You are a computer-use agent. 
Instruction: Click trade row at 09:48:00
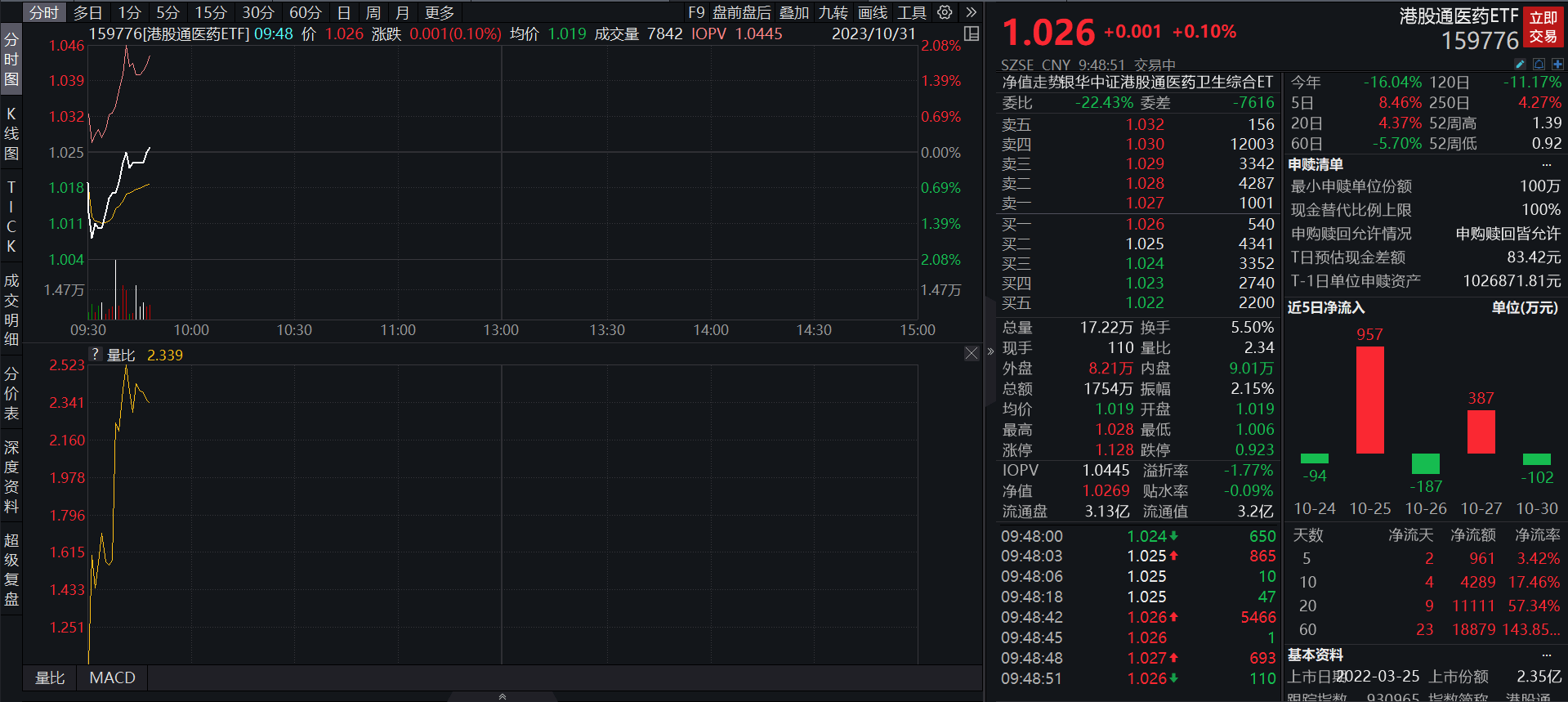pos(1138,536)
